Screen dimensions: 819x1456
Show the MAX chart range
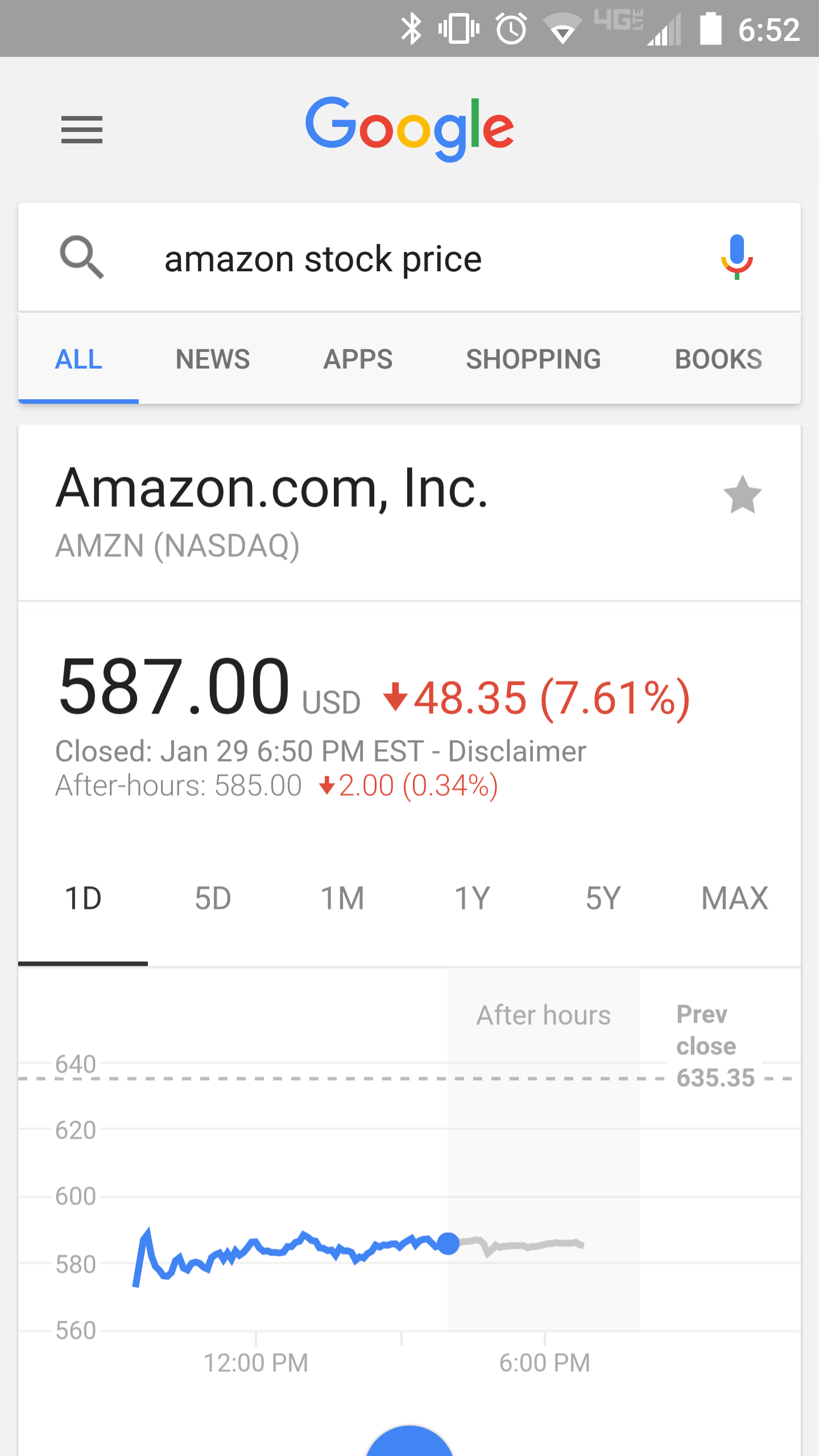[x=735, y=899]
